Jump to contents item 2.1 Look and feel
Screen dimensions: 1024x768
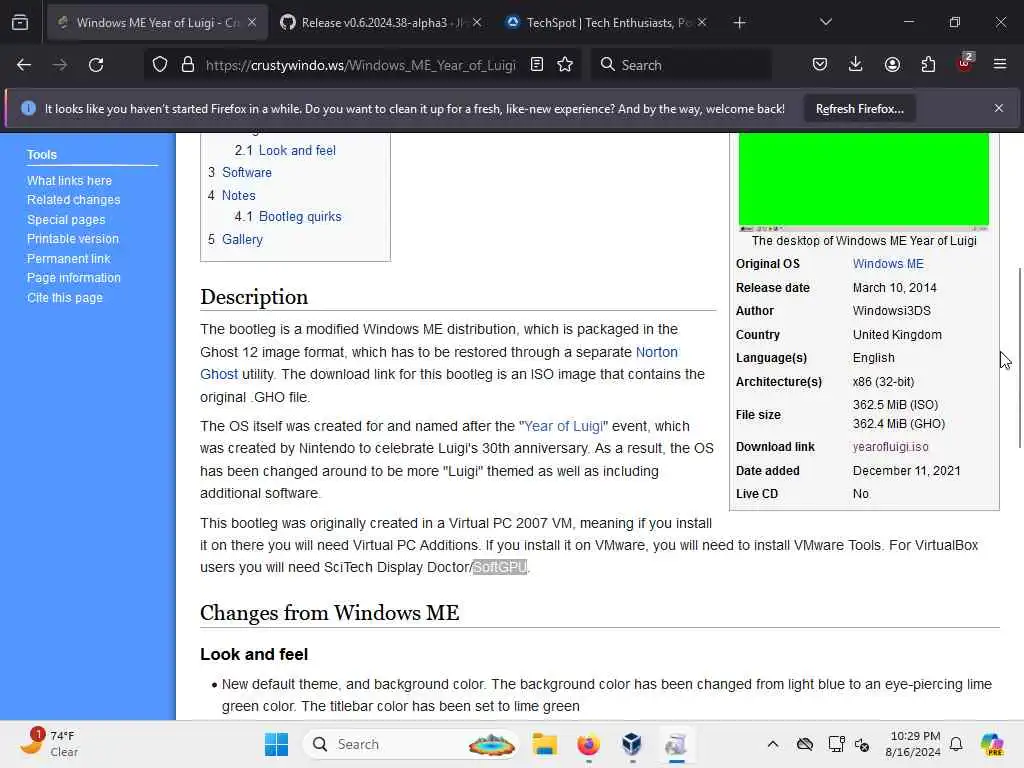(285, 150)
